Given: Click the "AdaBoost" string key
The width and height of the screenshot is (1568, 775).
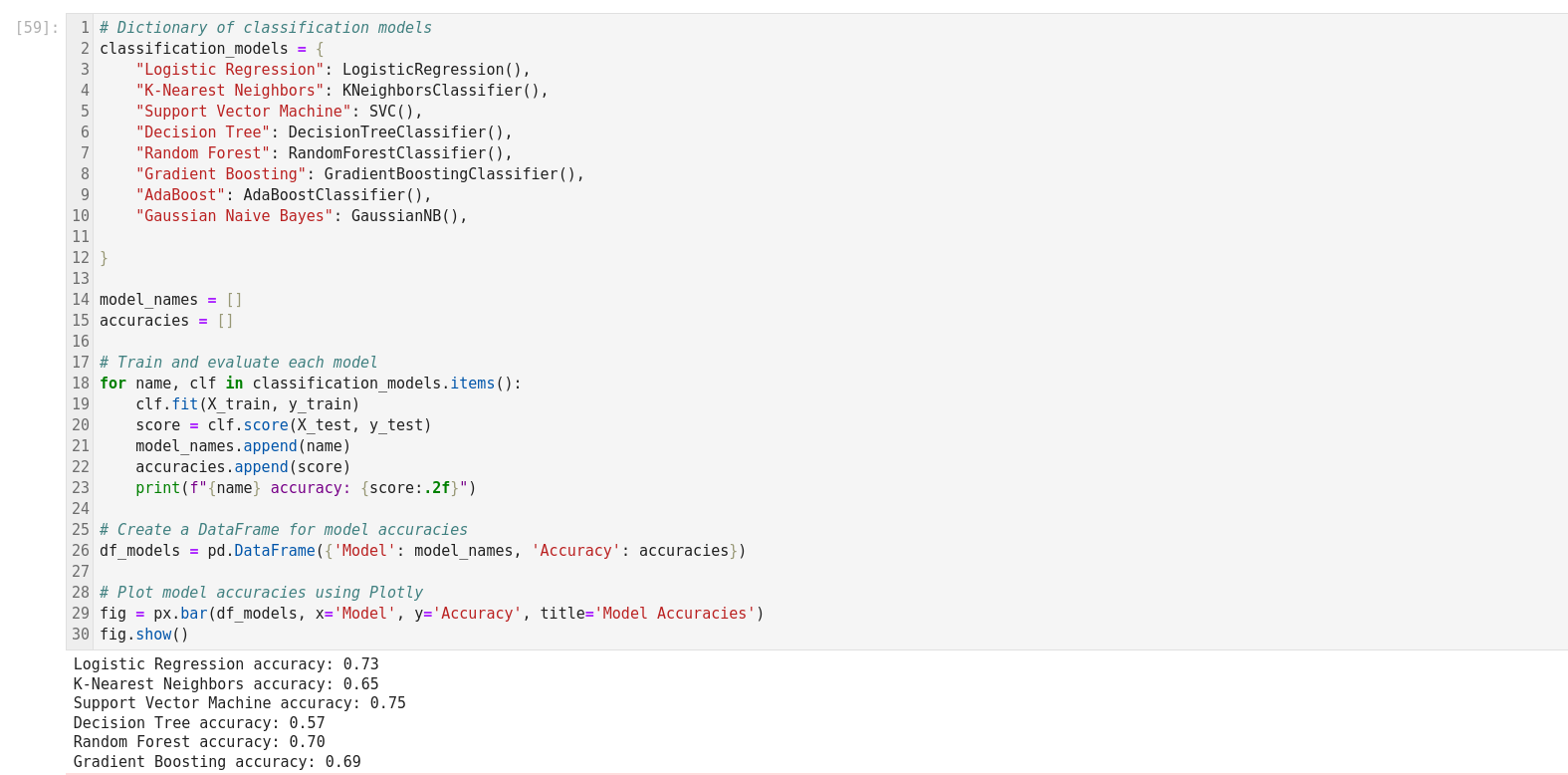Looking at the screenshot, I should point(180,195).
